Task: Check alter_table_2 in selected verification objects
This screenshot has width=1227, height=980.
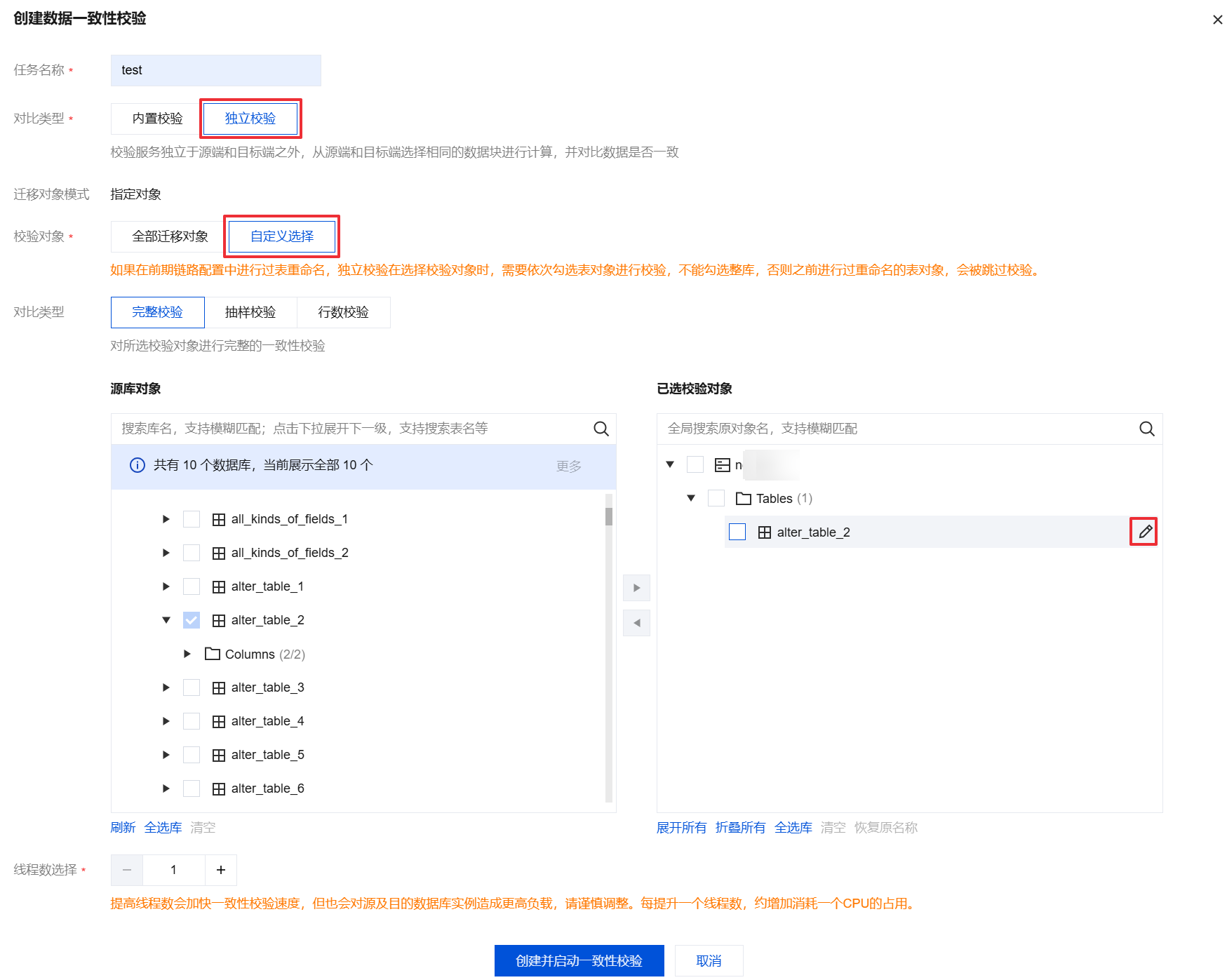Action: [x=737, y=532]
